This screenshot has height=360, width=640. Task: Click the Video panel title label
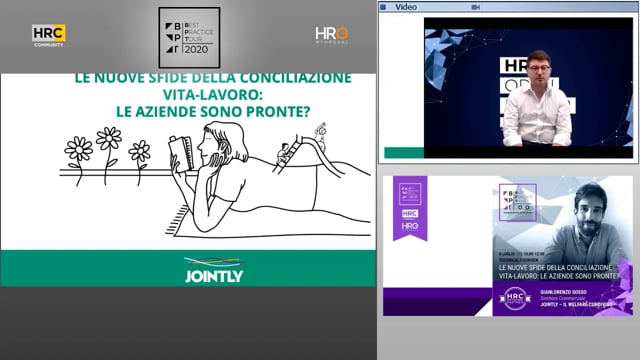pyautogui.click(x=406, y=7)
